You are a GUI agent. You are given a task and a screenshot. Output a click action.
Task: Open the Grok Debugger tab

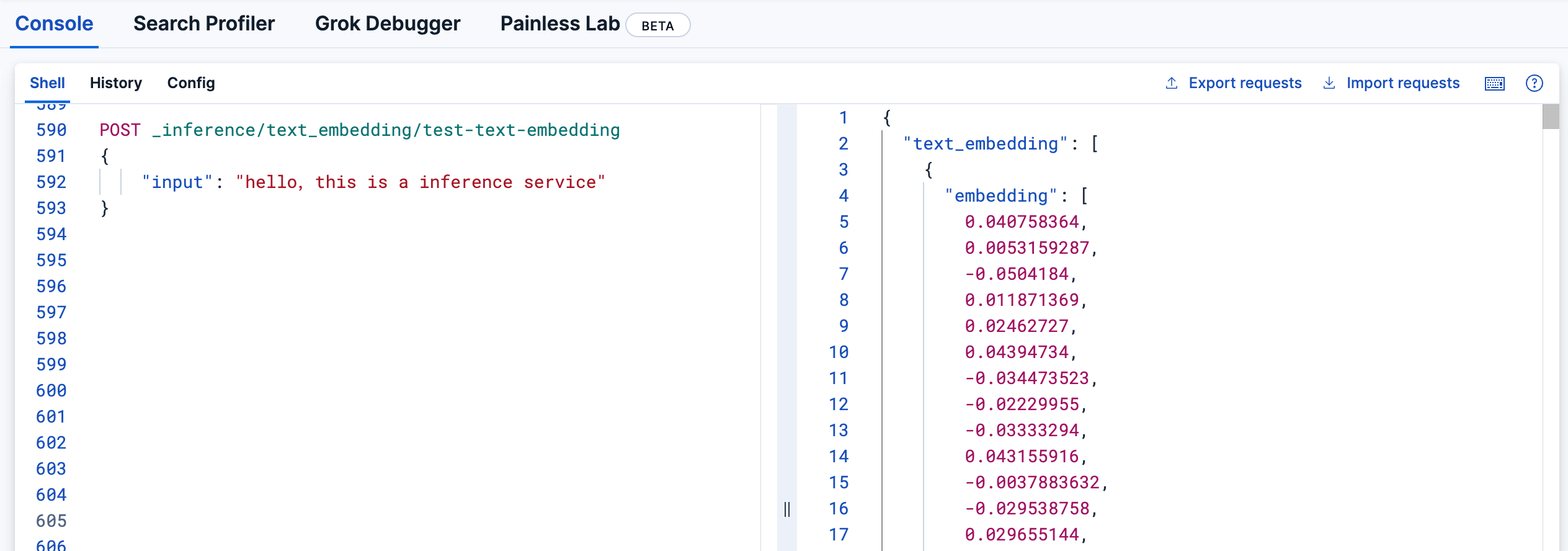pos(388,24)
